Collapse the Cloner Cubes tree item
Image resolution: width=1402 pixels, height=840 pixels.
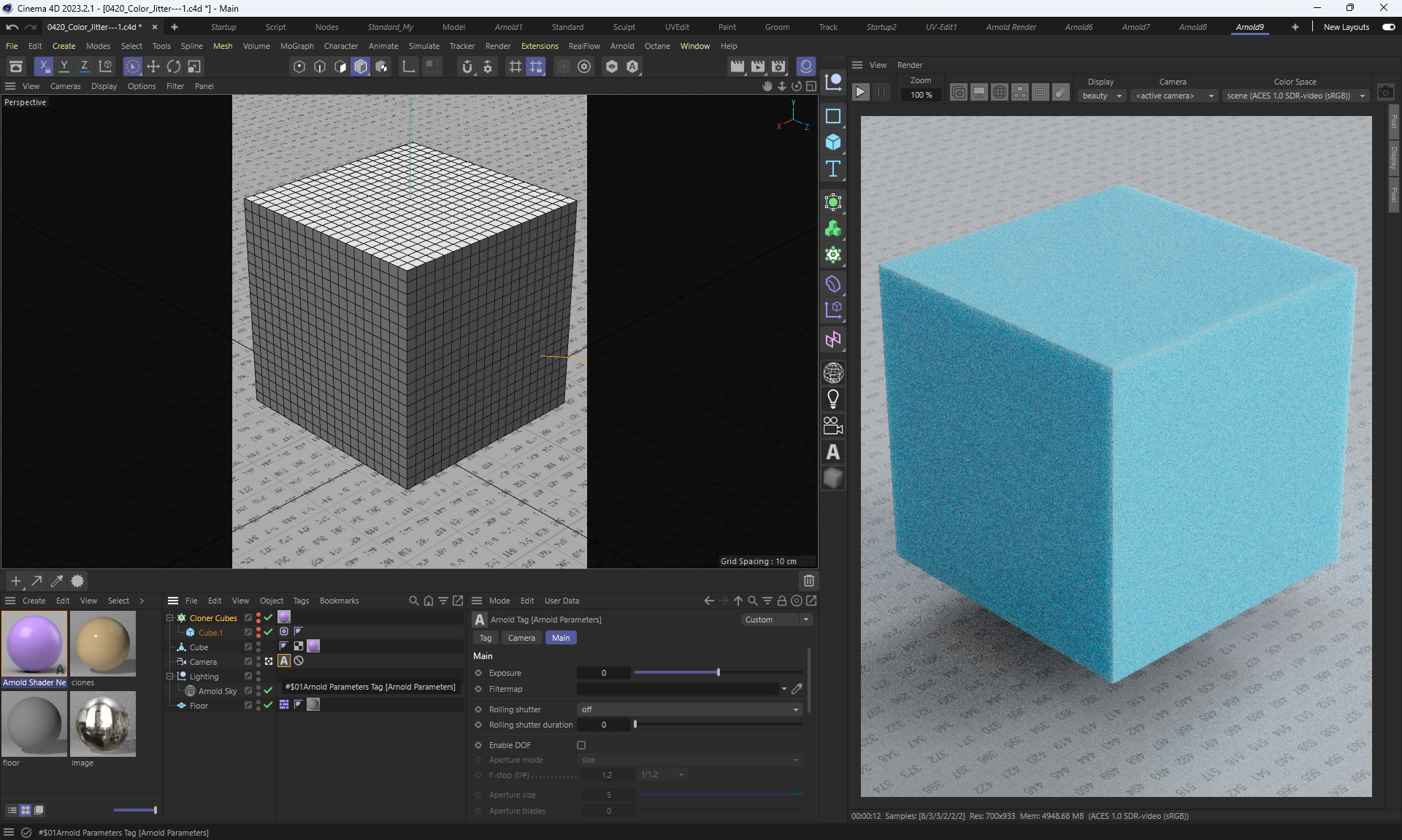170,617
